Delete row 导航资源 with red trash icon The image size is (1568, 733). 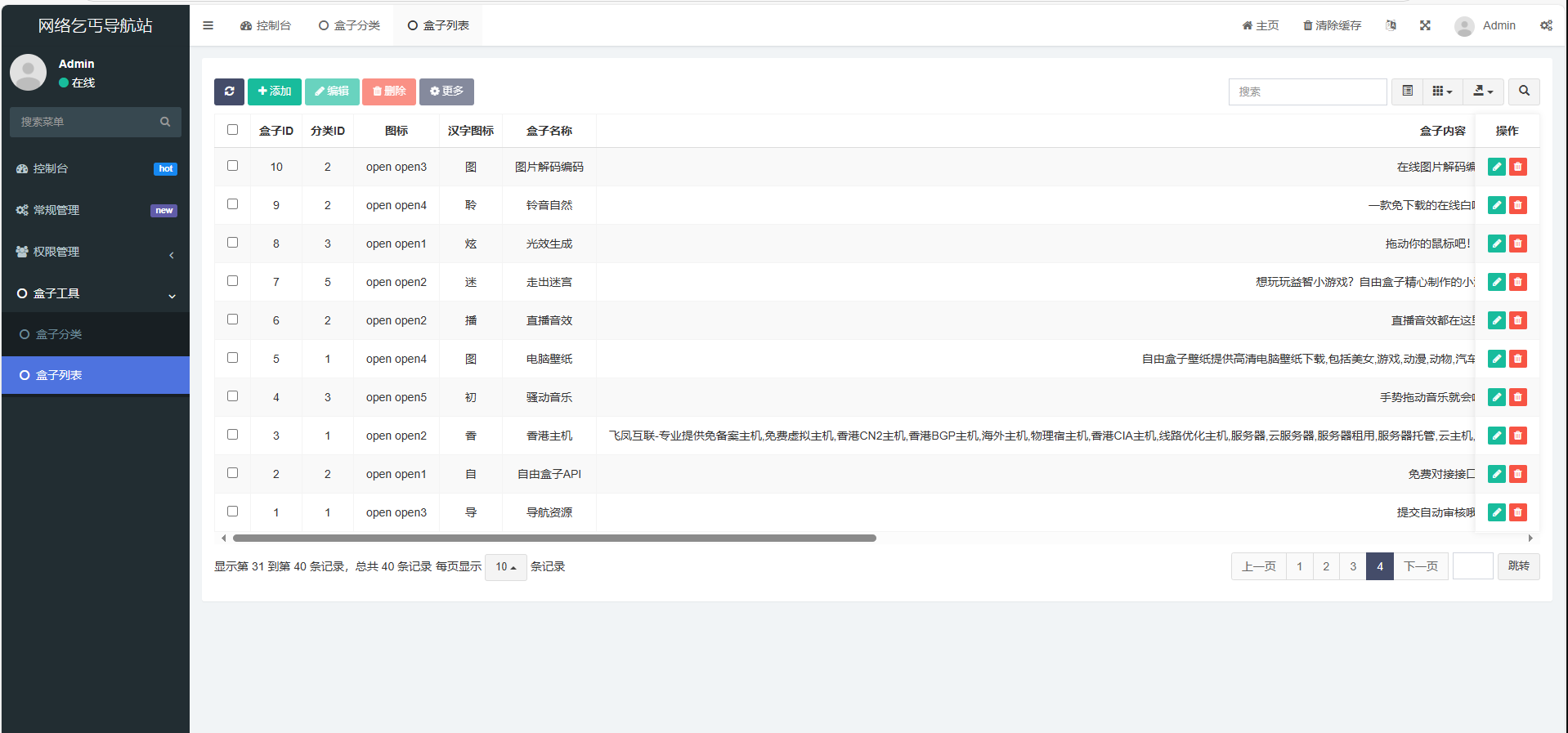click(x=1518, y=512)
